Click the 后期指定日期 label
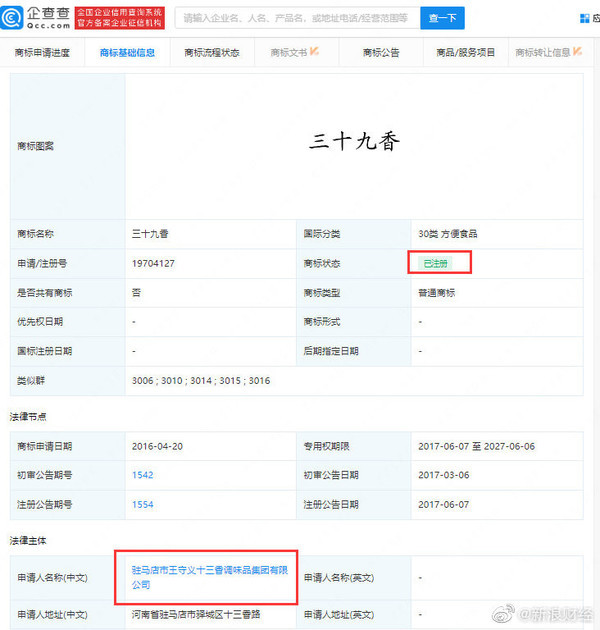 click(331, 351)
